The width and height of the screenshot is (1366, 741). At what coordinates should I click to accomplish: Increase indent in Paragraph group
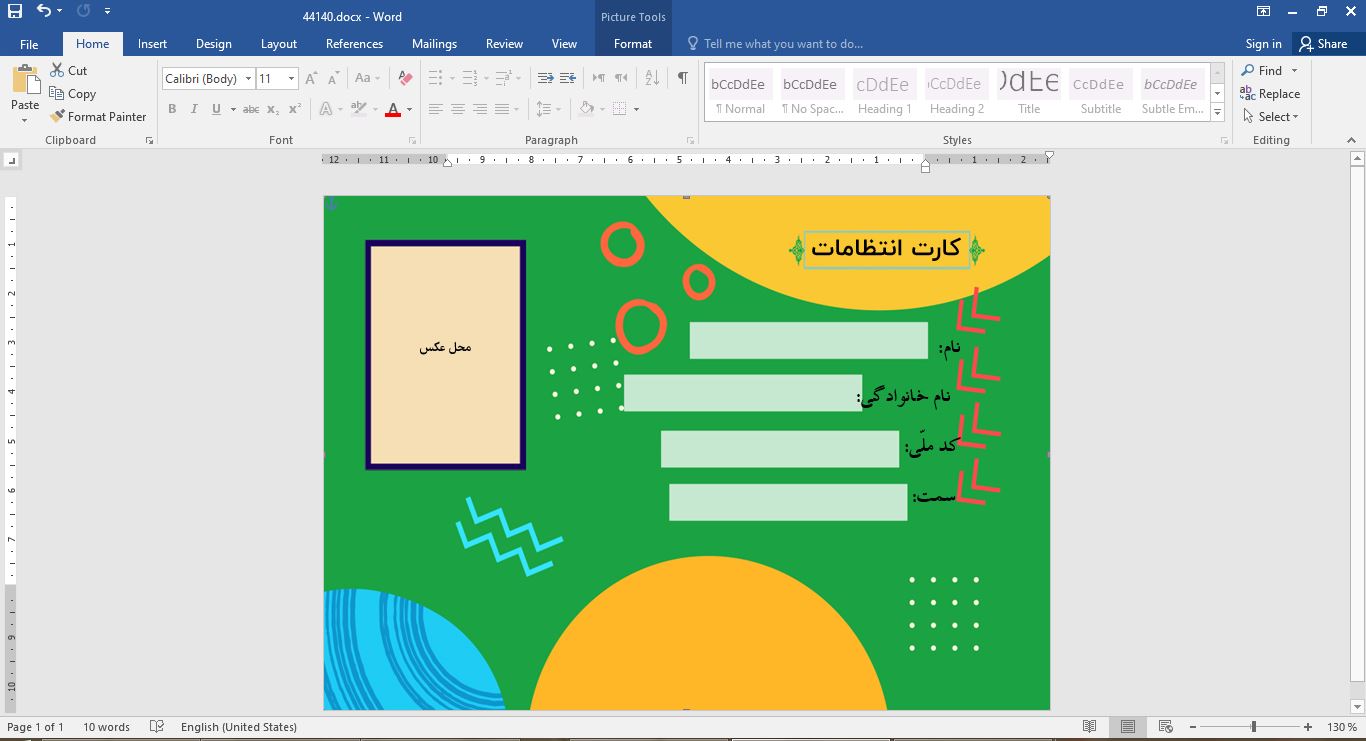pyautogui.click(x=567, y=78)
